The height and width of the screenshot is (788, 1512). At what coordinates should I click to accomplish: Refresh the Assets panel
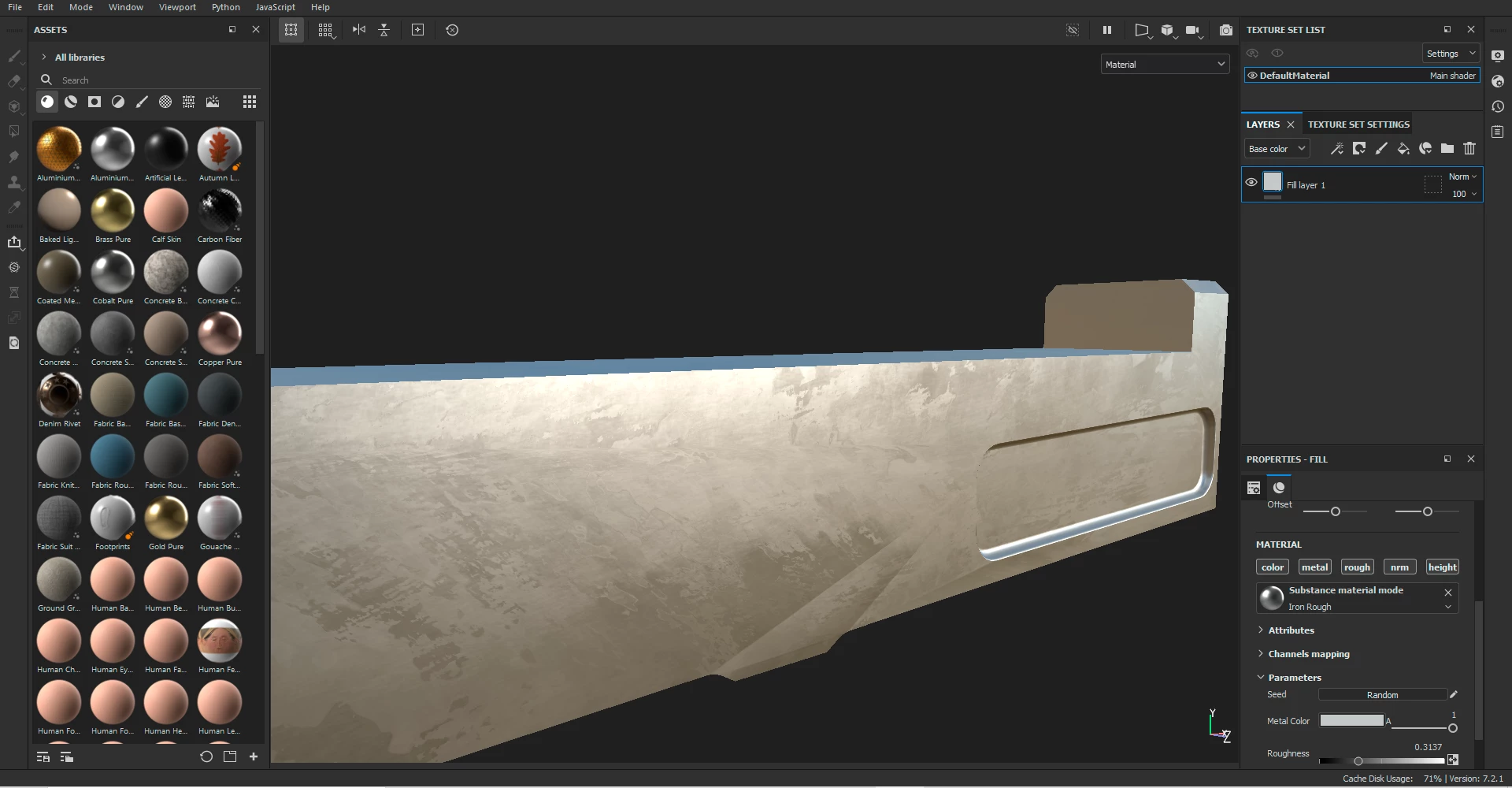pos(206,756)
